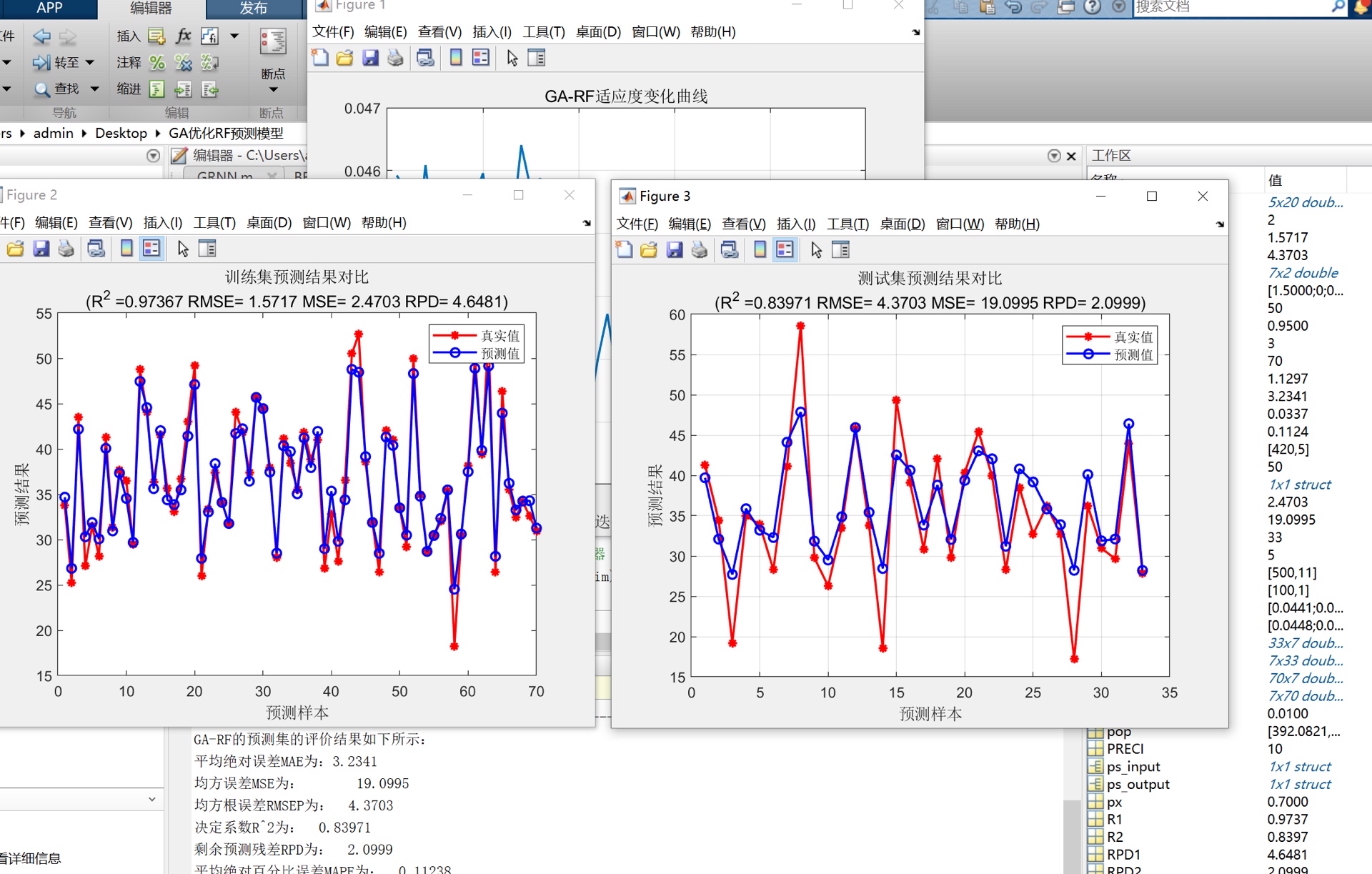This screenshot has width=1372, height=874.
Task: Click the comment percent icon in editor ribbon
Action: coord(157,63)
